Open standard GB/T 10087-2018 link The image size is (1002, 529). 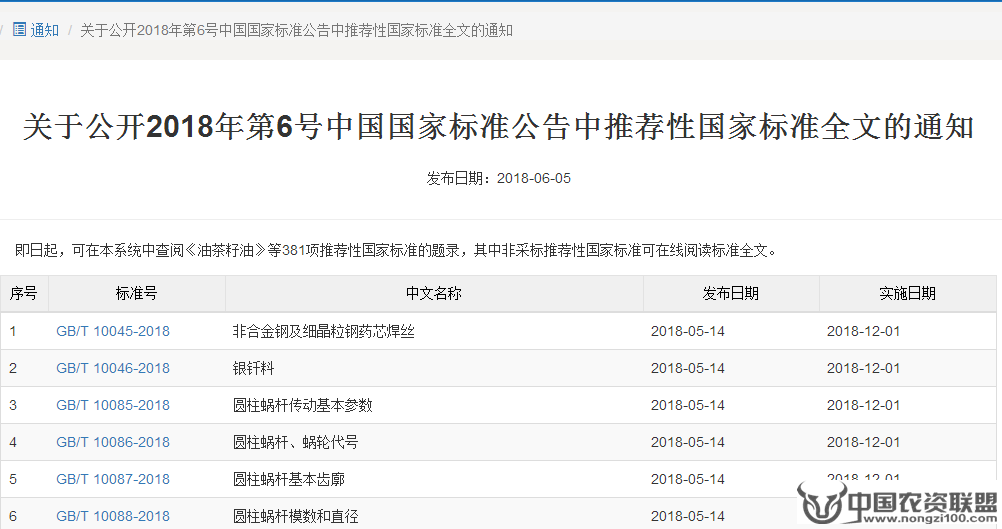point(113,479)
